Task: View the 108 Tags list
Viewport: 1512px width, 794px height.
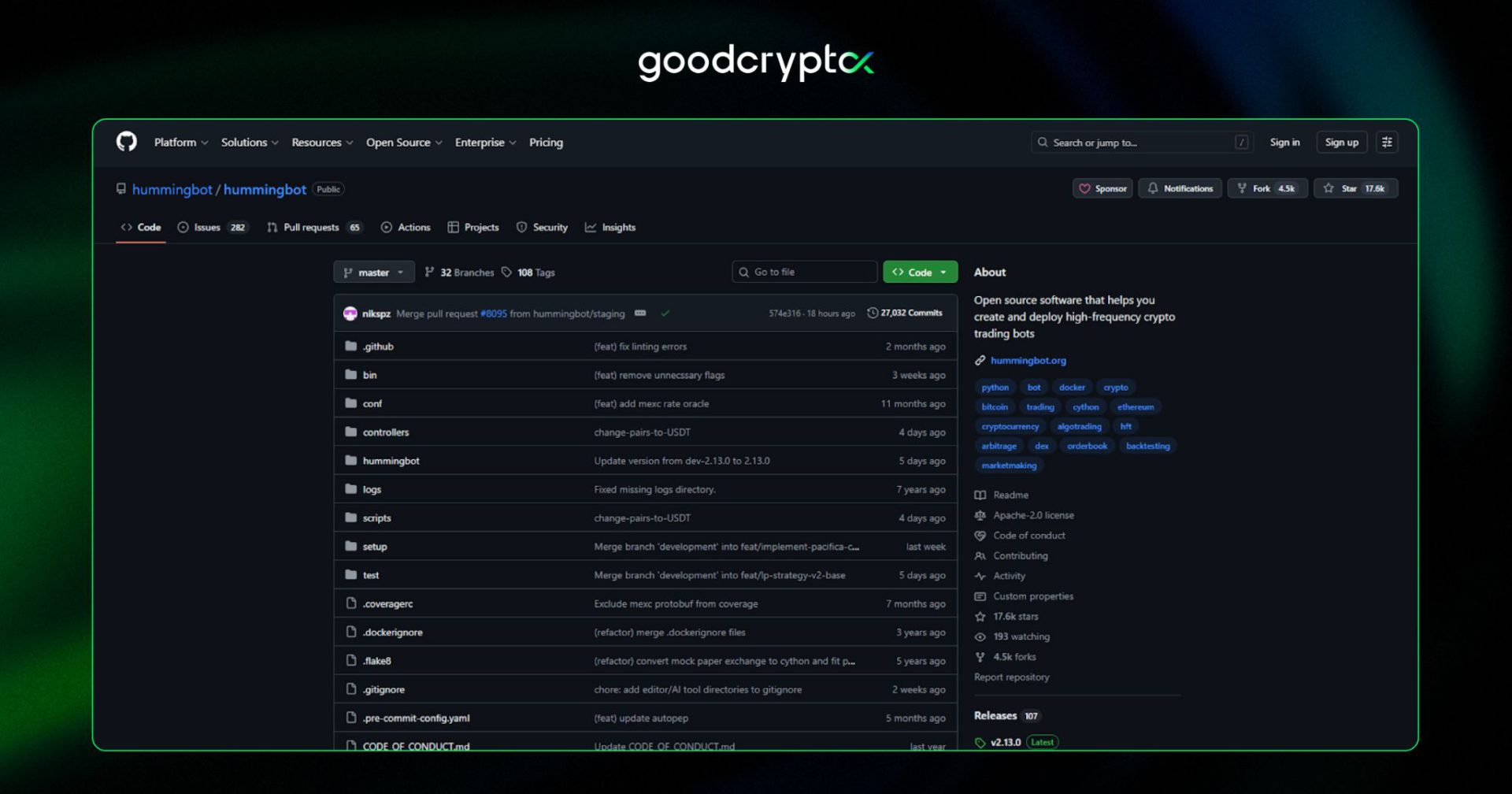Action: click(x=528, y=273)
